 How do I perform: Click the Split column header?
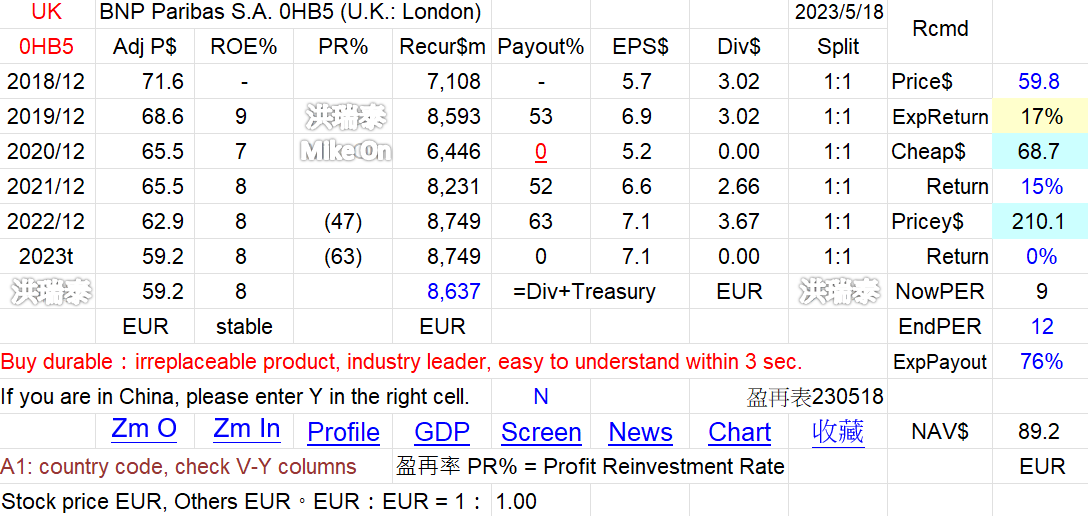pos(838,46)
